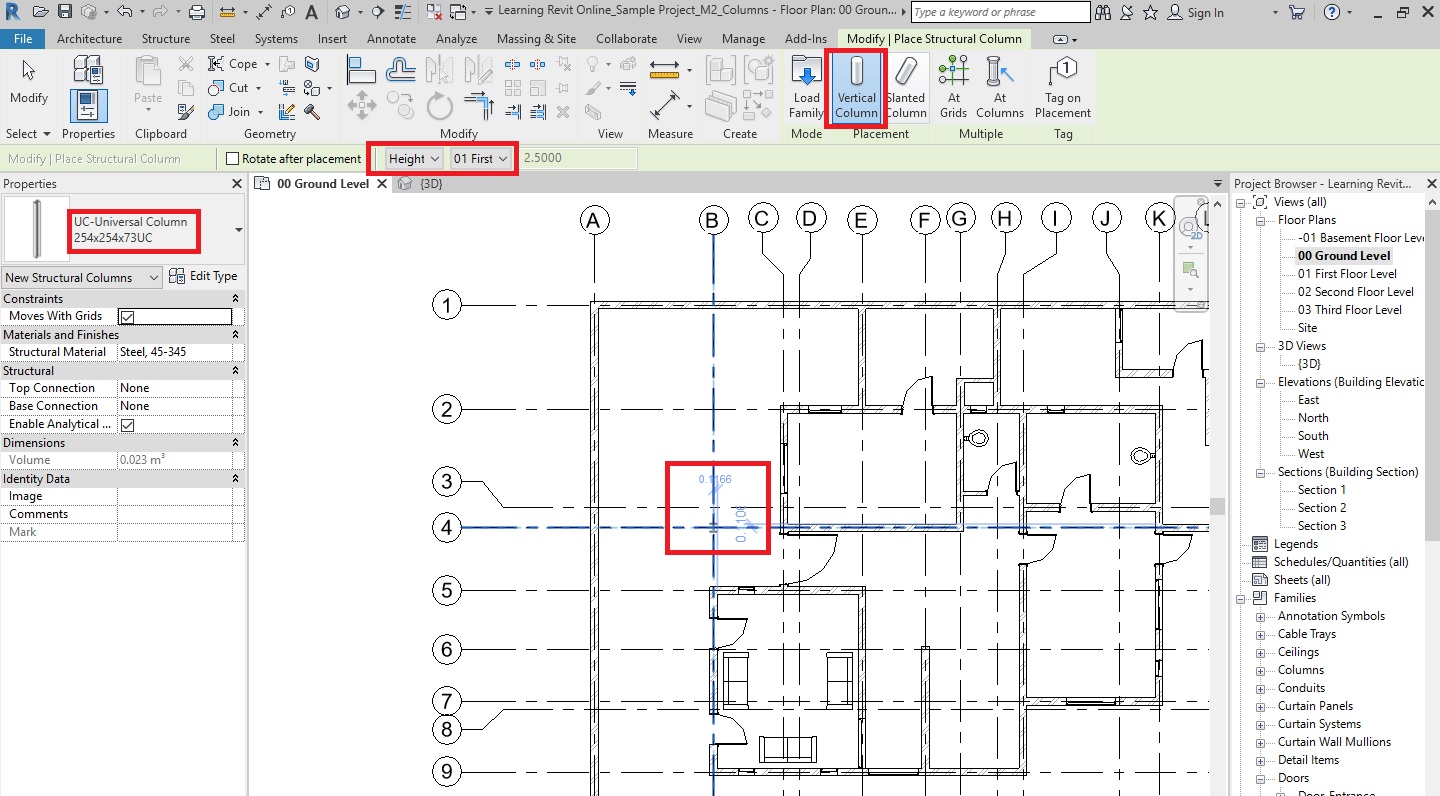The width and height of the screenshot is (1440, 796).
Task: Enable Tag on Placement
Action: click(1063, 87)
